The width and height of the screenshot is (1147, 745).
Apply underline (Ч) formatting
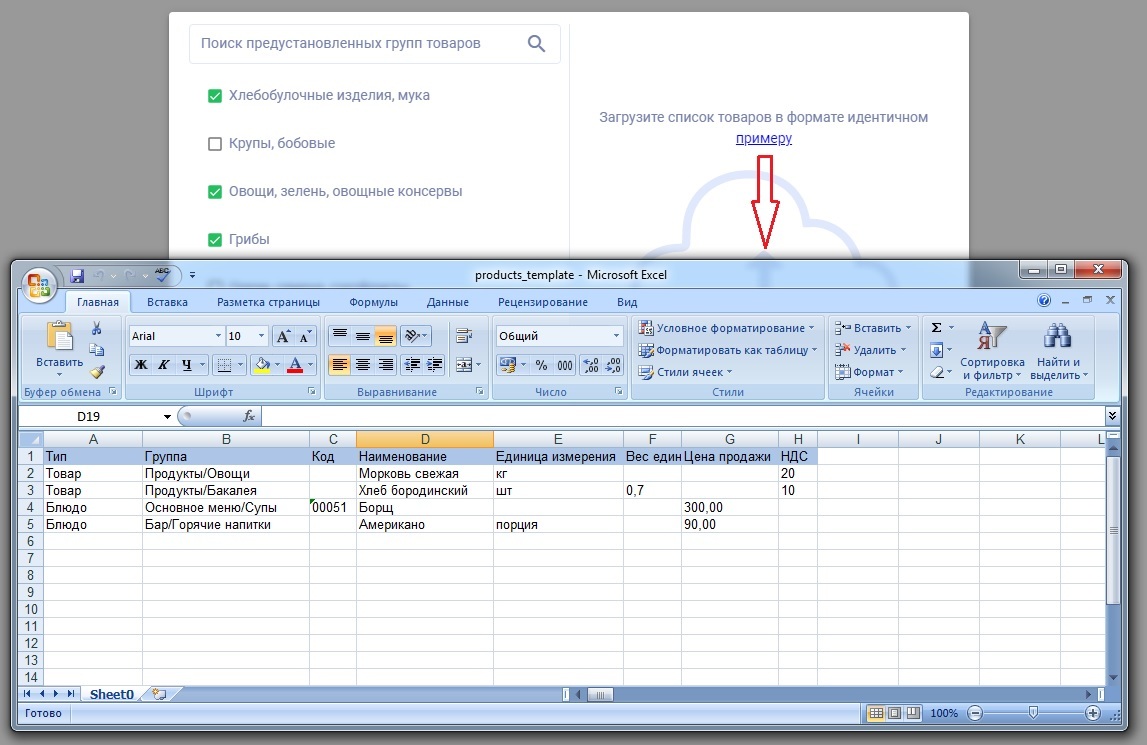click(187, 364)
